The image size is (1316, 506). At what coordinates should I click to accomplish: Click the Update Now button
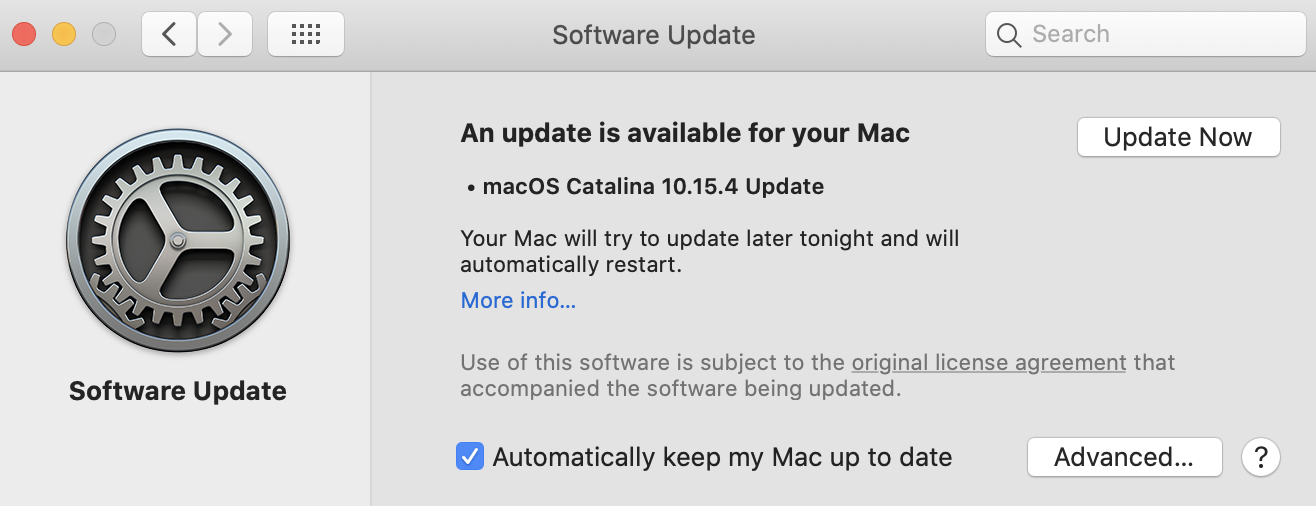click(1178, 137)
